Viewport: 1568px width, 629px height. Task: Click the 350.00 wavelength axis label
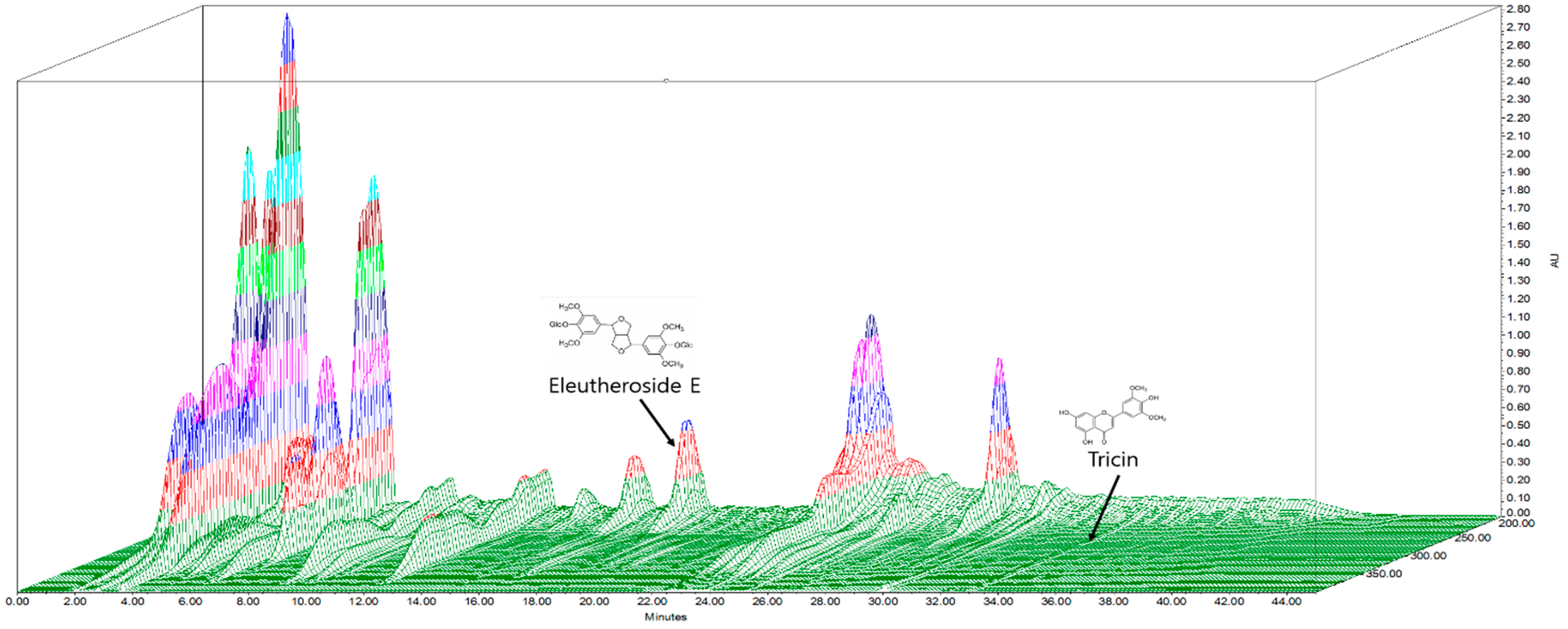pyautogui.click(x=1384, y=574)
